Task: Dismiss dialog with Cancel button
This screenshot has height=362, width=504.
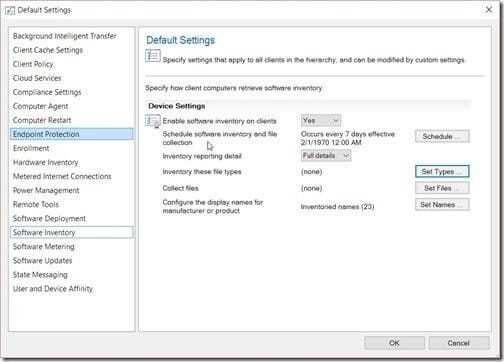Action: (459, 343)
